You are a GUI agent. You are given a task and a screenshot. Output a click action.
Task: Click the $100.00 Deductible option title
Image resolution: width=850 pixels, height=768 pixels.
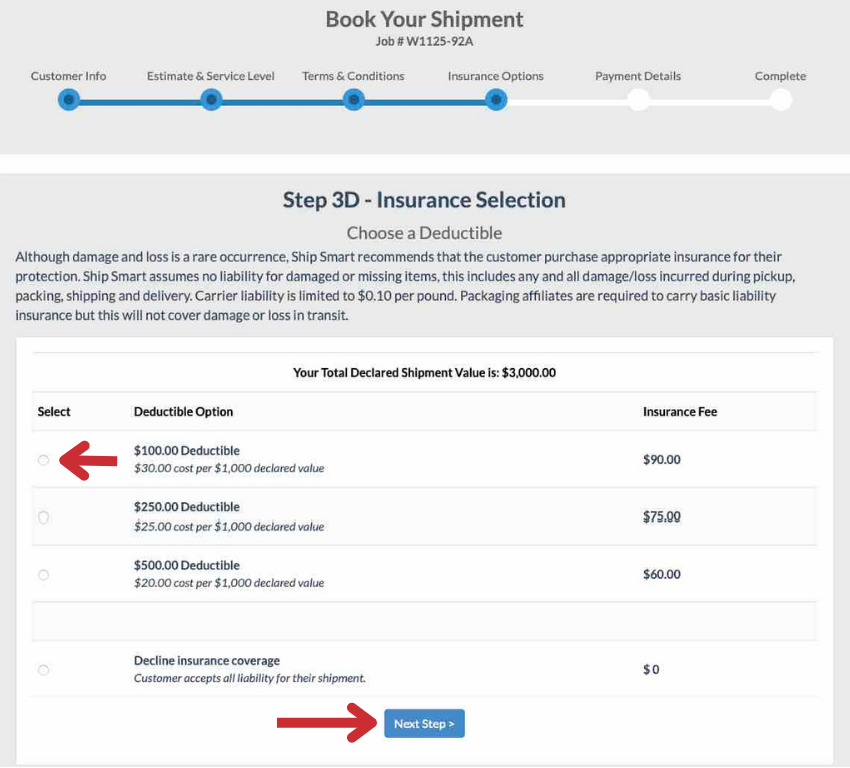[187, 451]
